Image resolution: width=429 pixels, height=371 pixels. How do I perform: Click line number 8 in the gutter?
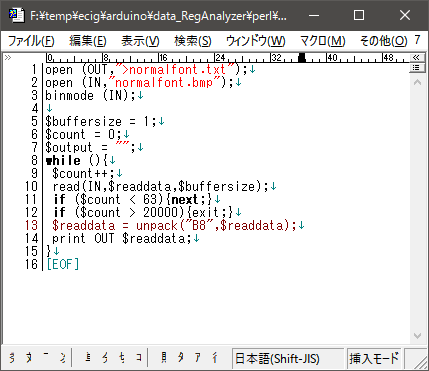(35, 160)
